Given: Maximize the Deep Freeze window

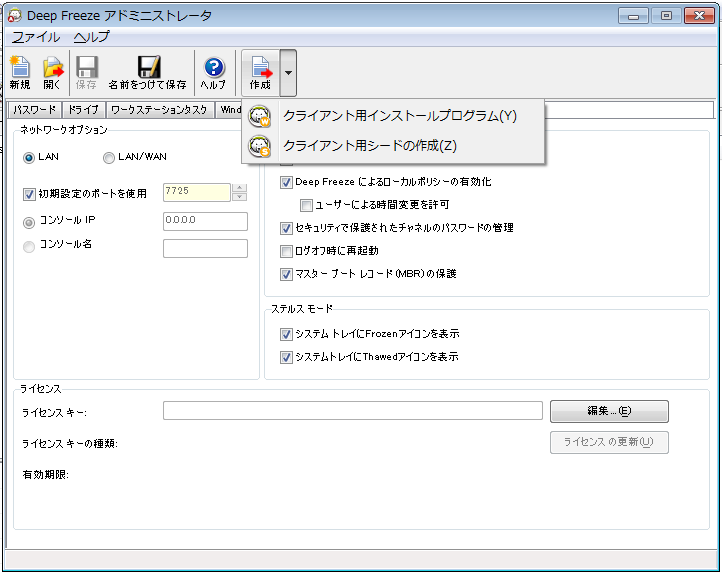Looking at the screenshot, I should [666, 16].
